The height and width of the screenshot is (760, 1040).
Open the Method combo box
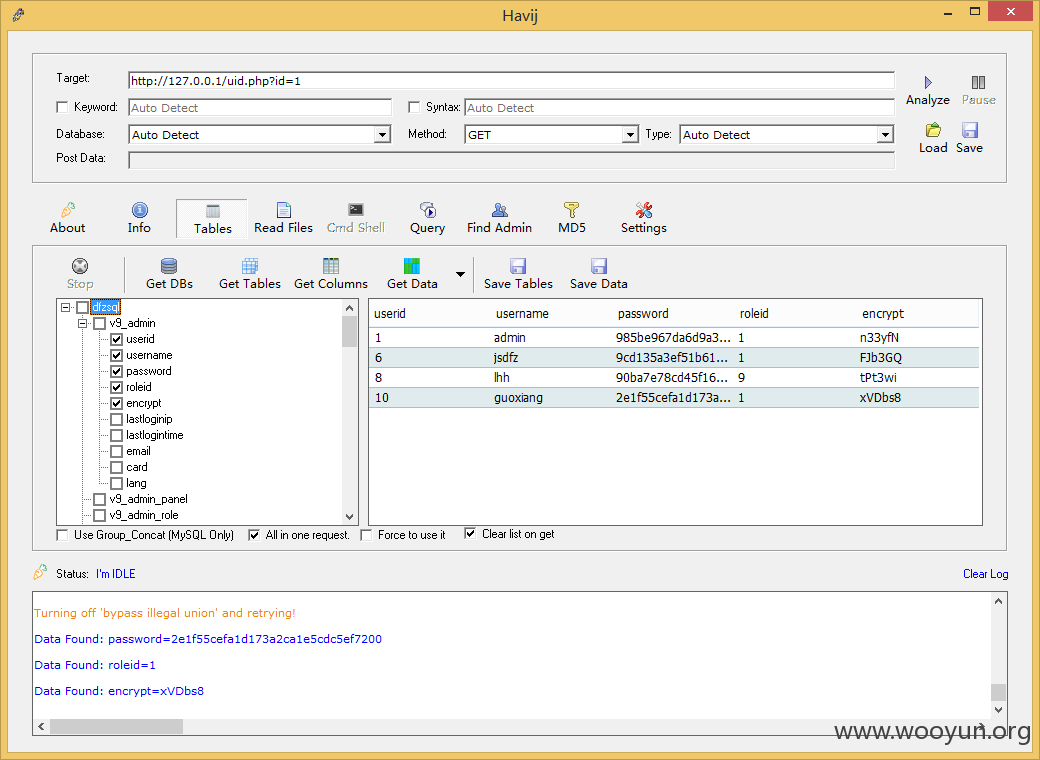tap(551, 135)
